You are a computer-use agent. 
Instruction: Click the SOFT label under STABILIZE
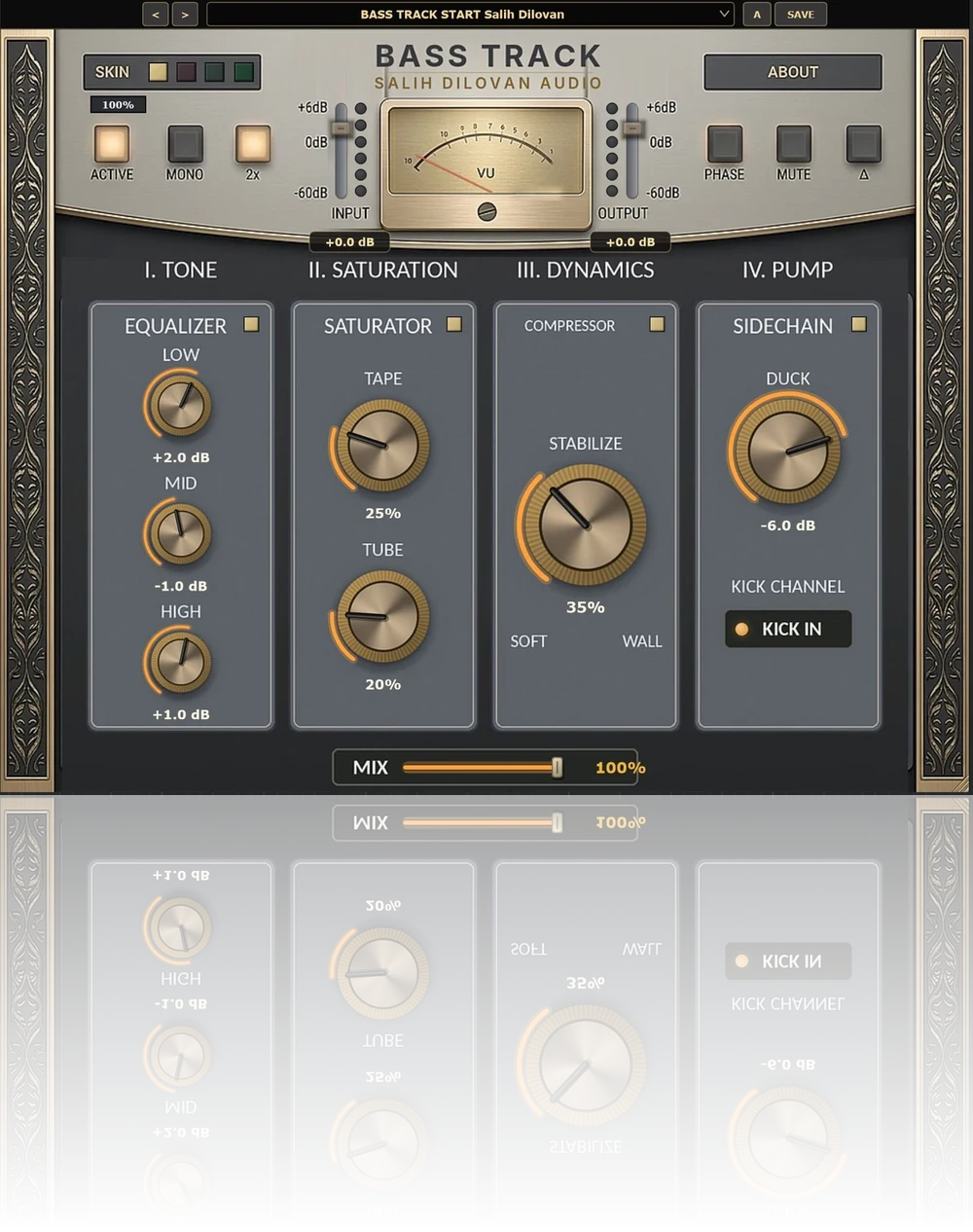click(x=528, y=641)
